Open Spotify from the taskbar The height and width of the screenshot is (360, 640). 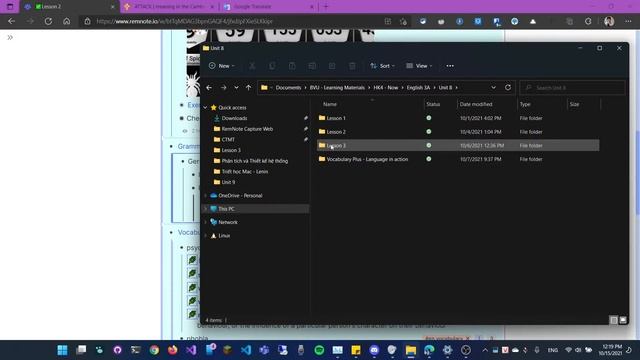(319, 350)
